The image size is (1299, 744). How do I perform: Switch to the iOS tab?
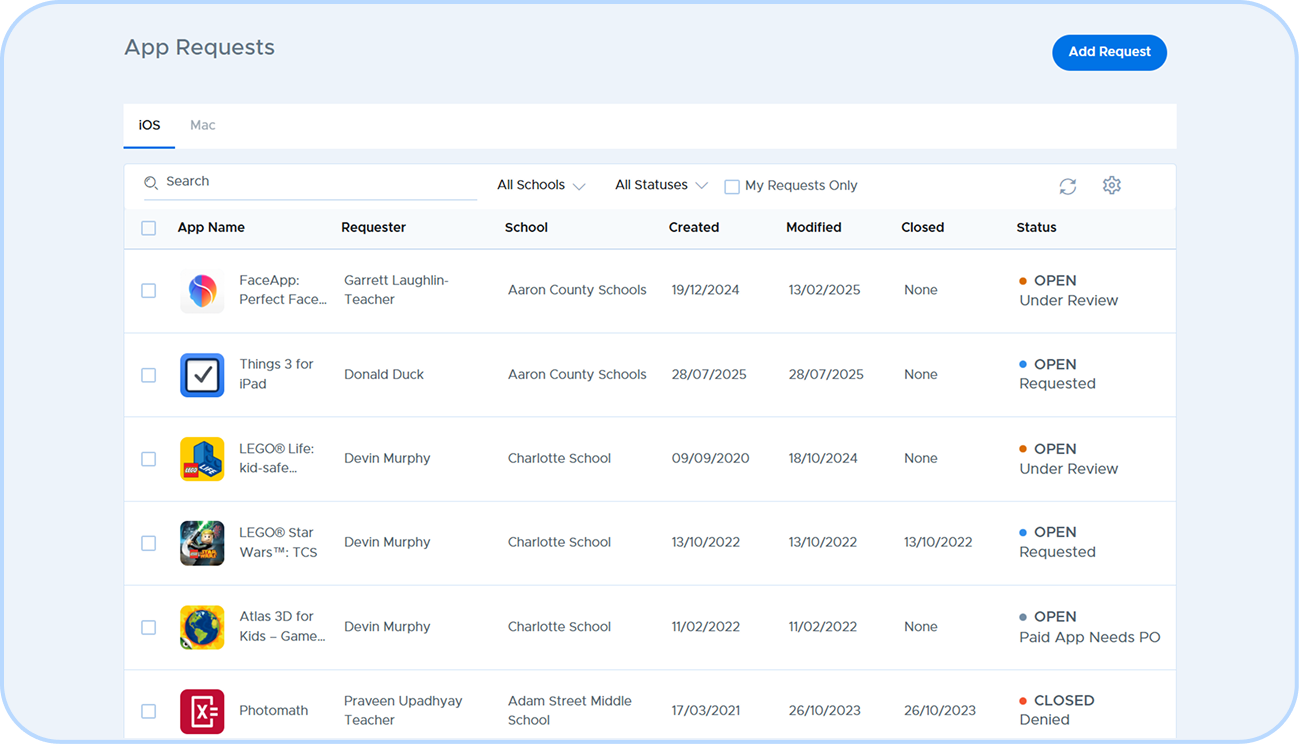[149, 125]
